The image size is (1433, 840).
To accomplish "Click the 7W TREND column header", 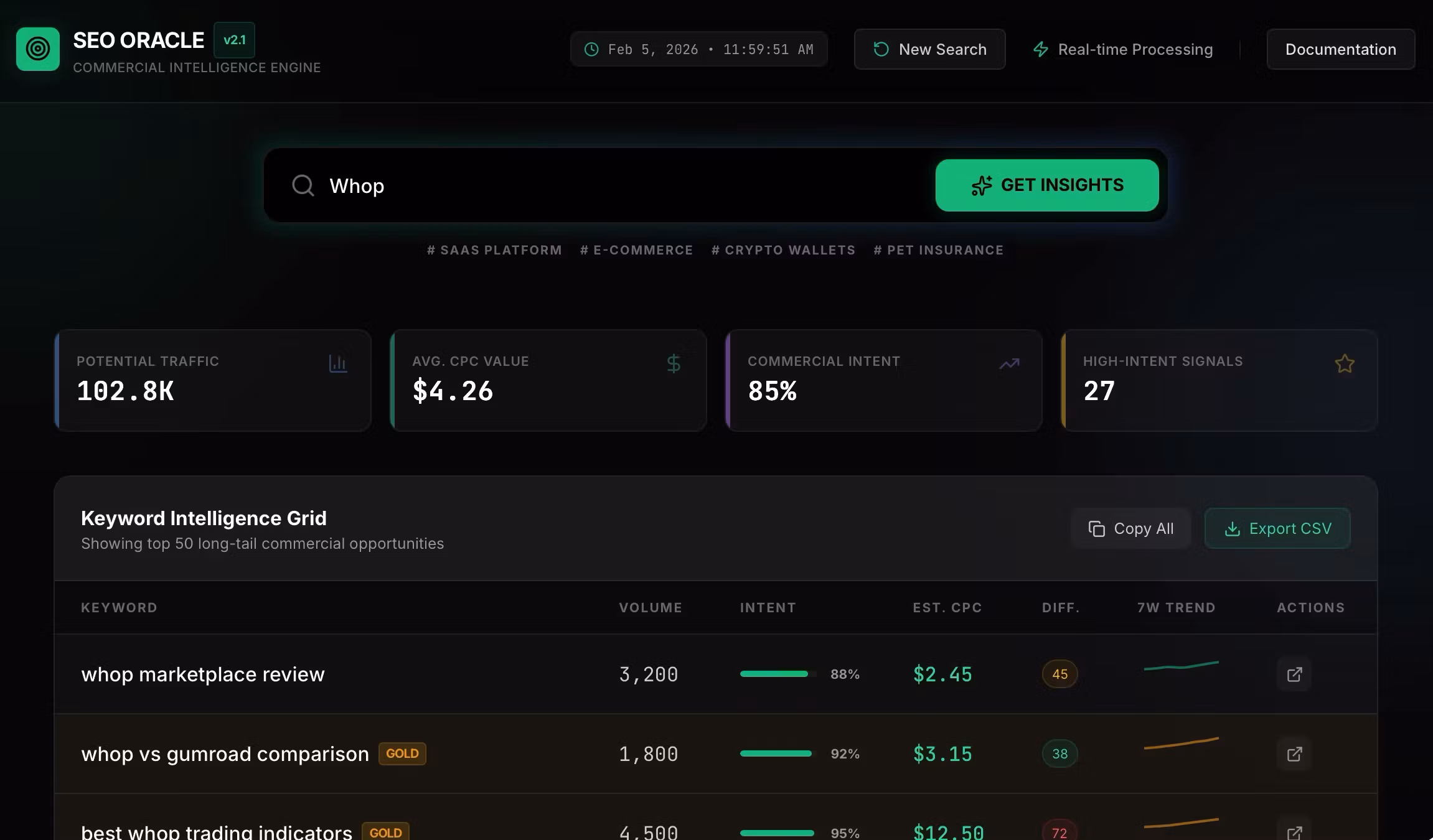I will click(x=1176, y=607).
